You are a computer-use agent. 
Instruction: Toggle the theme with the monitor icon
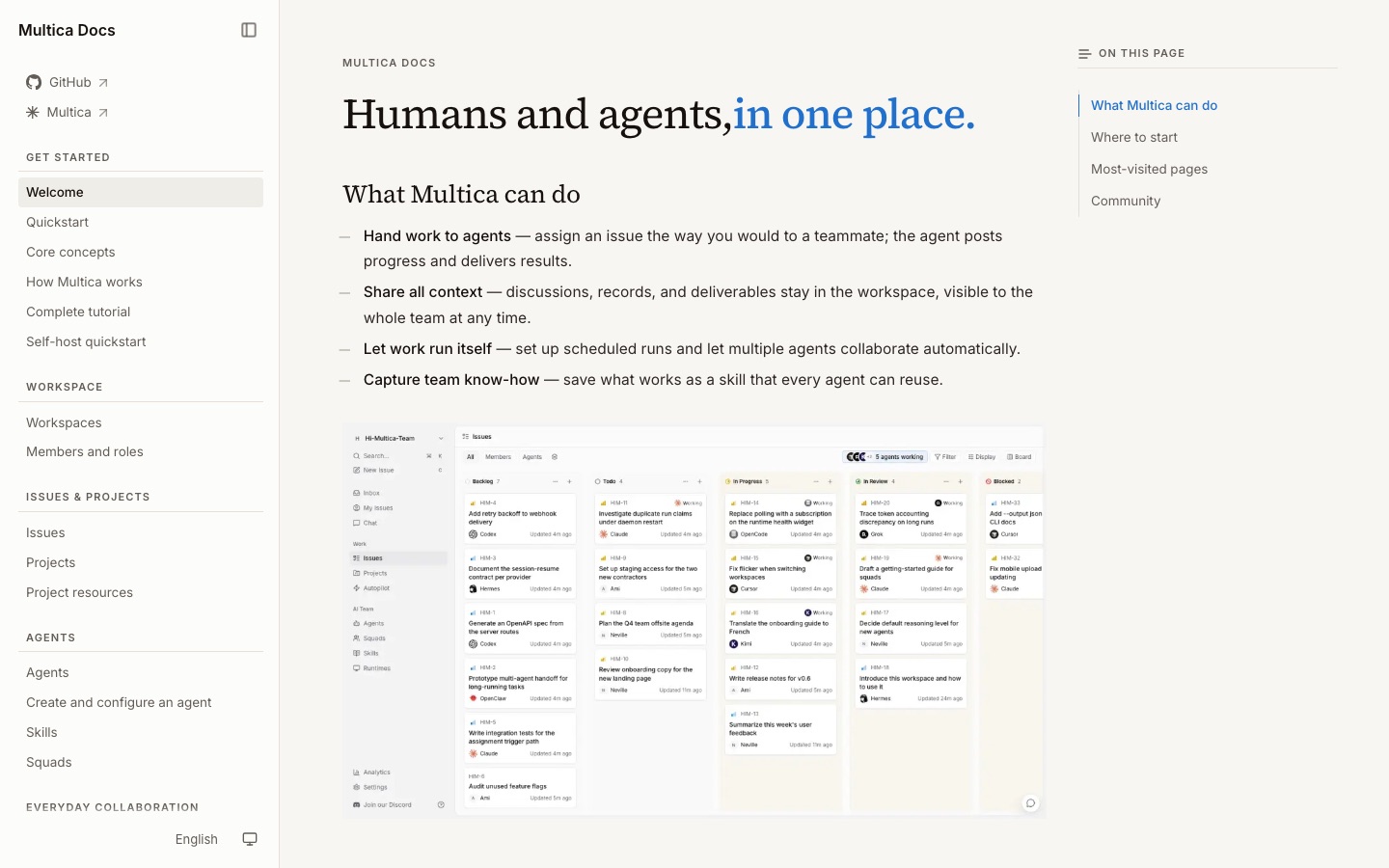tap(250, 839)
